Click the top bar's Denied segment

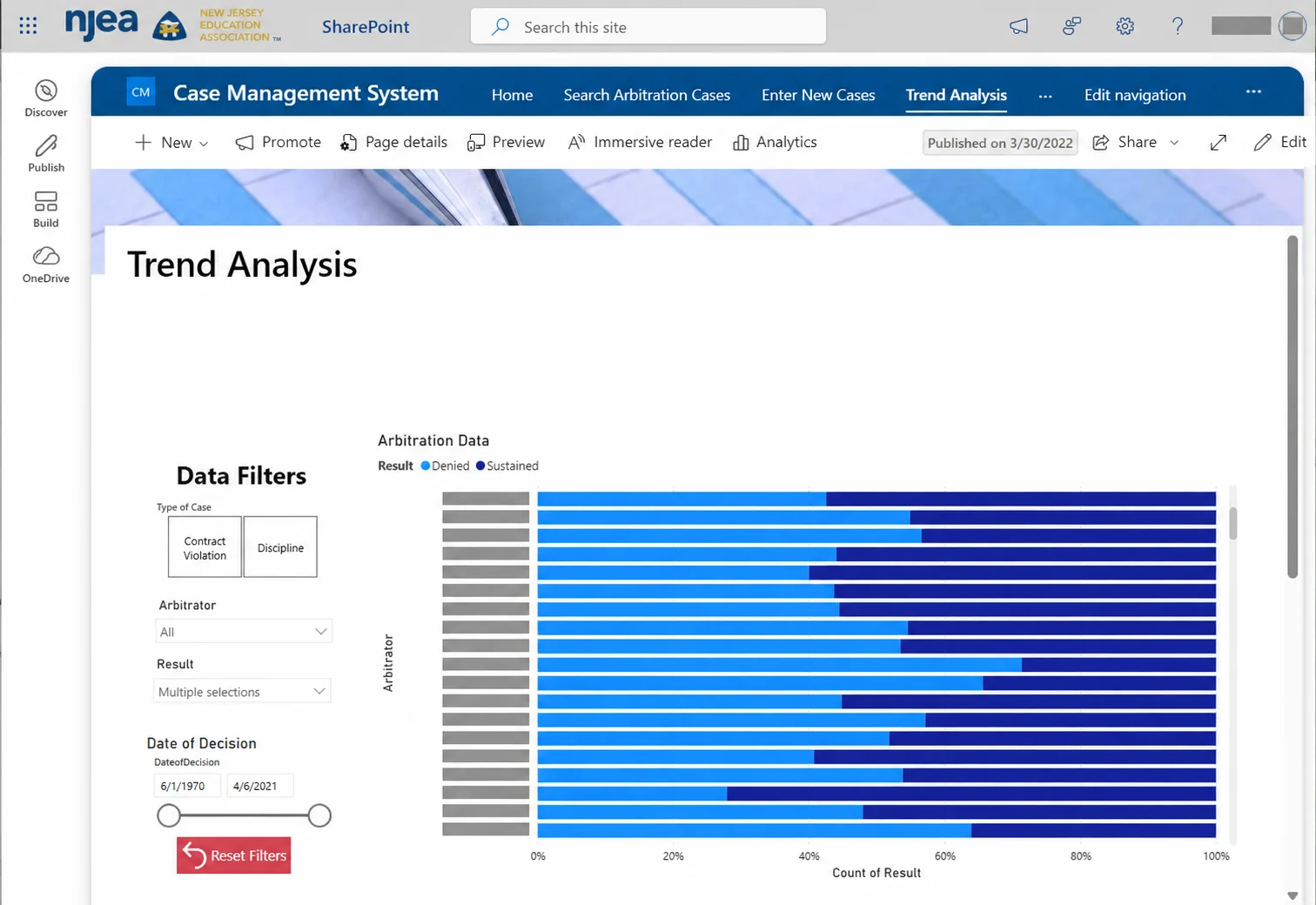point(681,499)
